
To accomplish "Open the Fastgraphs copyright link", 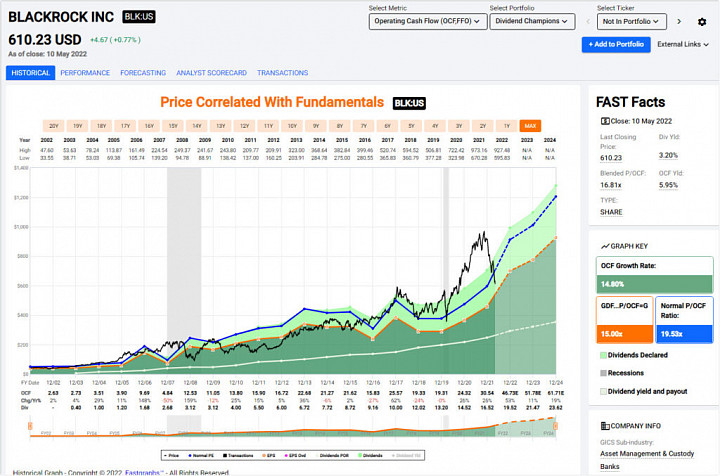I will 144,472.
